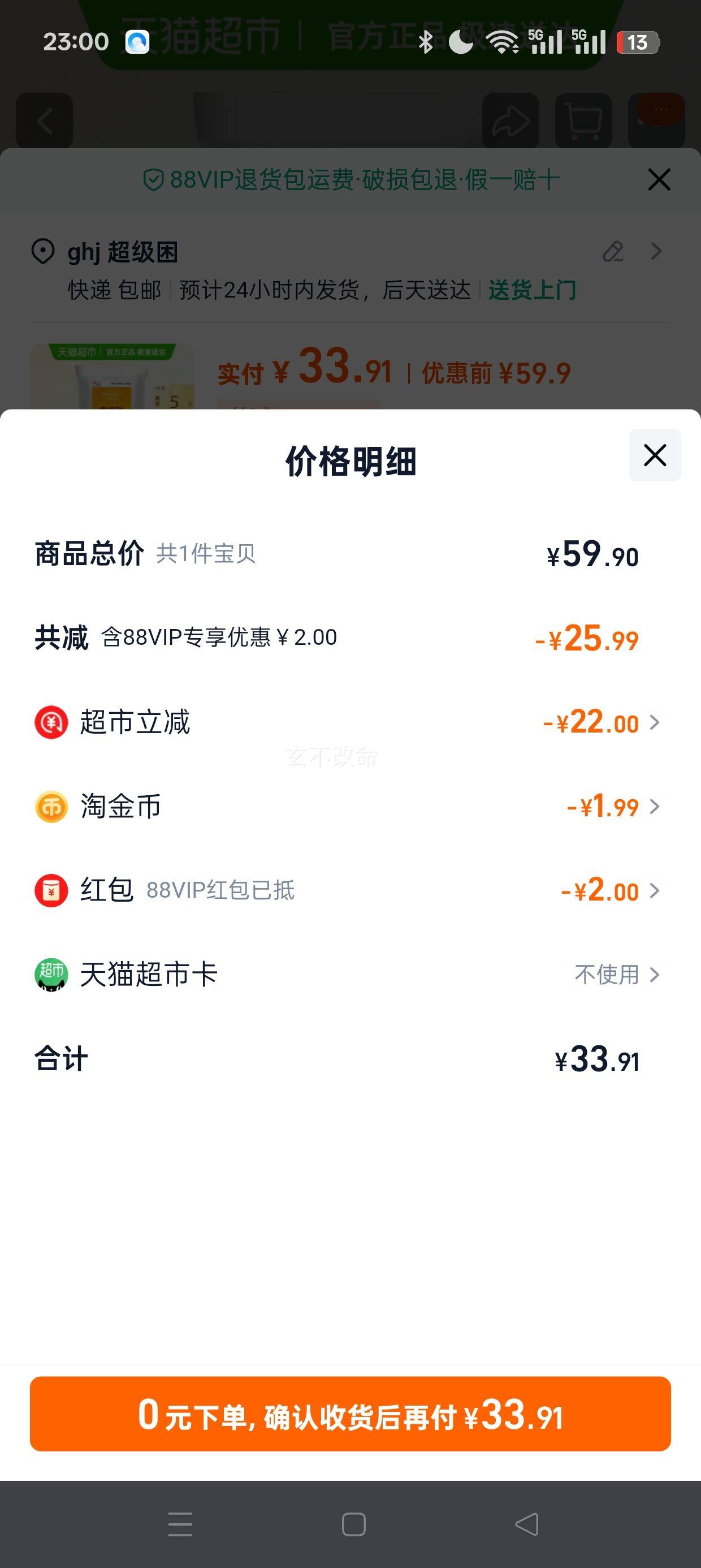Open the shopping cart icon
Viewport: 701px width, 1568px height.
click(583, 120)
